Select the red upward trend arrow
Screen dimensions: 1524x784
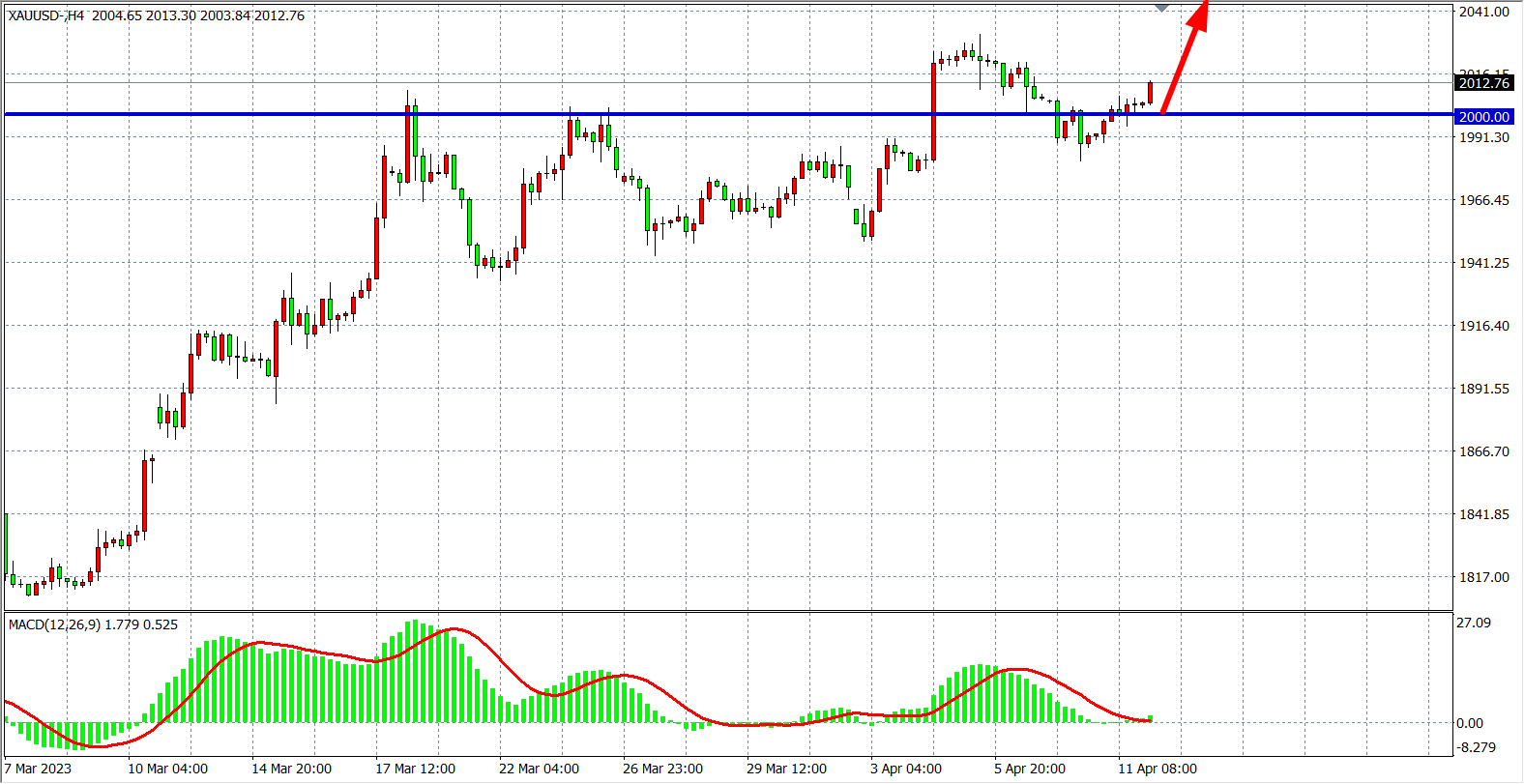pyautogui.click(x=1184, y=60)
